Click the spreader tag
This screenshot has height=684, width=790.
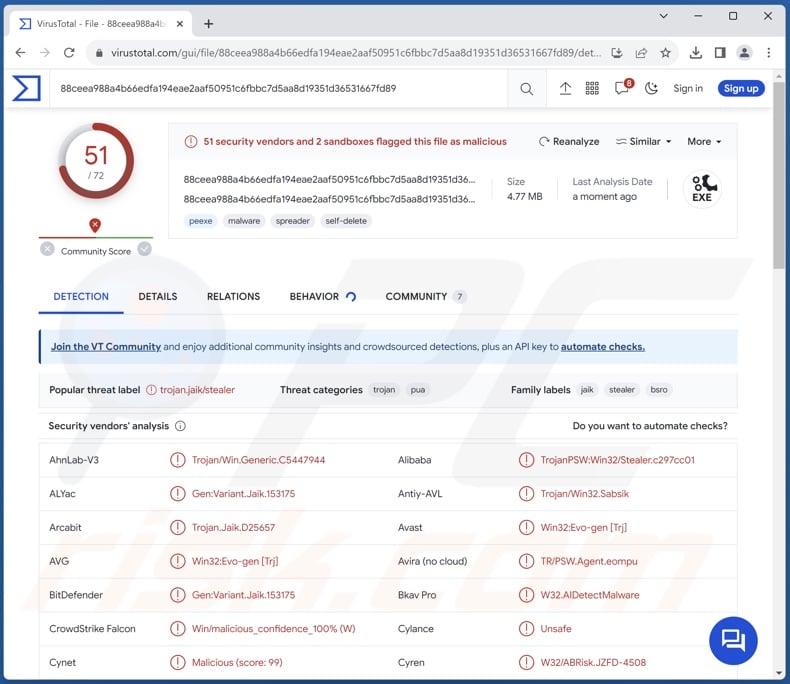click(293, 221)
